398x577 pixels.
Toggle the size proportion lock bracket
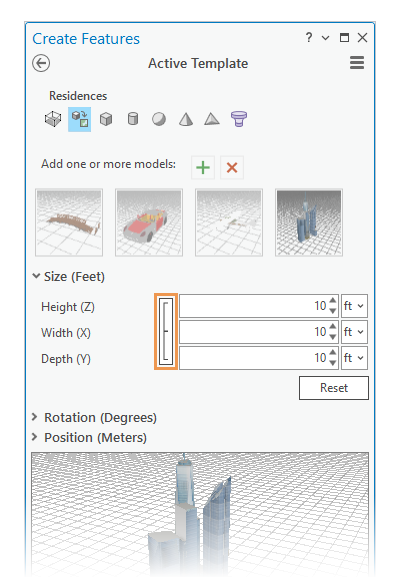click(x=166, y=332)
